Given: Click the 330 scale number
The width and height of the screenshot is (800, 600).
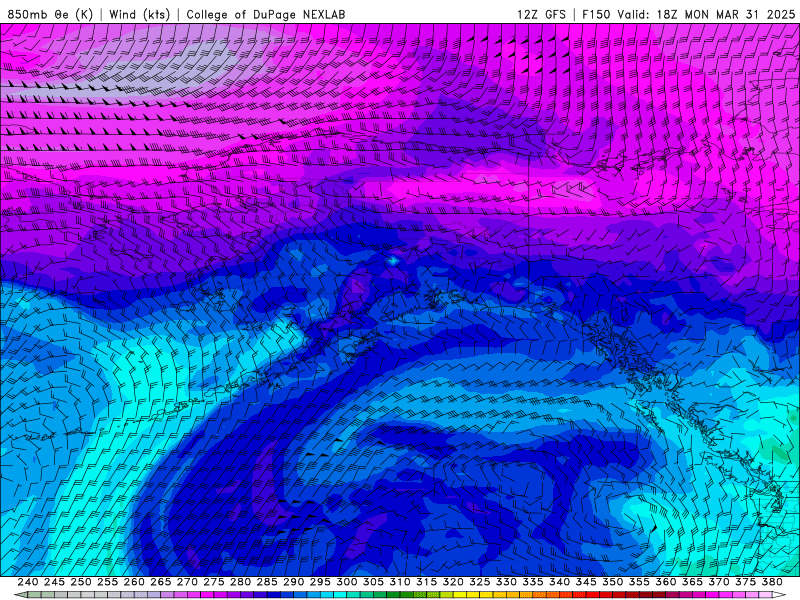Looking at the screenshot, I should click(506, 582).
